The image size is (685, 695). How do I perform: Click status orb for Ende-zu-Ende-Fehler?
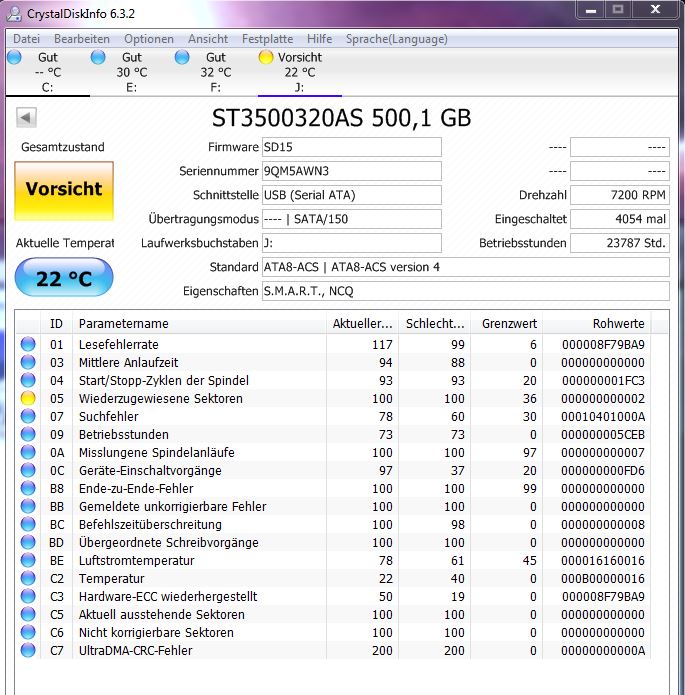28,488
